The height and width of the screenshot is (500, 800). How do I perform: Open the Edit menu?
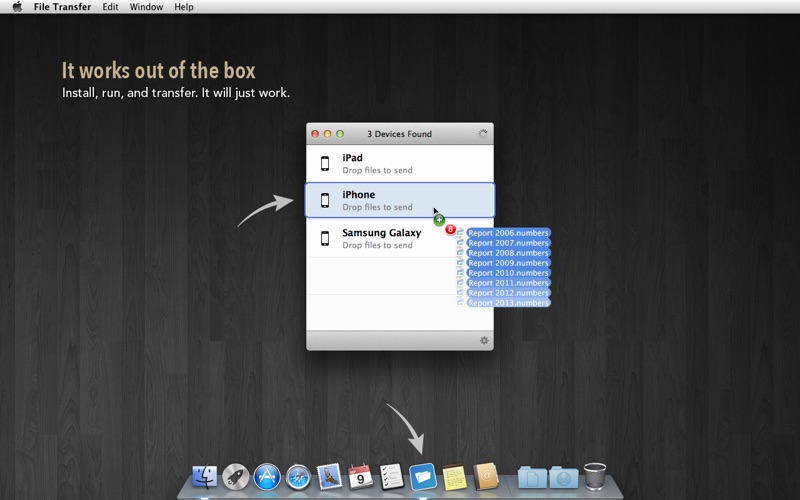click(110, 7)
